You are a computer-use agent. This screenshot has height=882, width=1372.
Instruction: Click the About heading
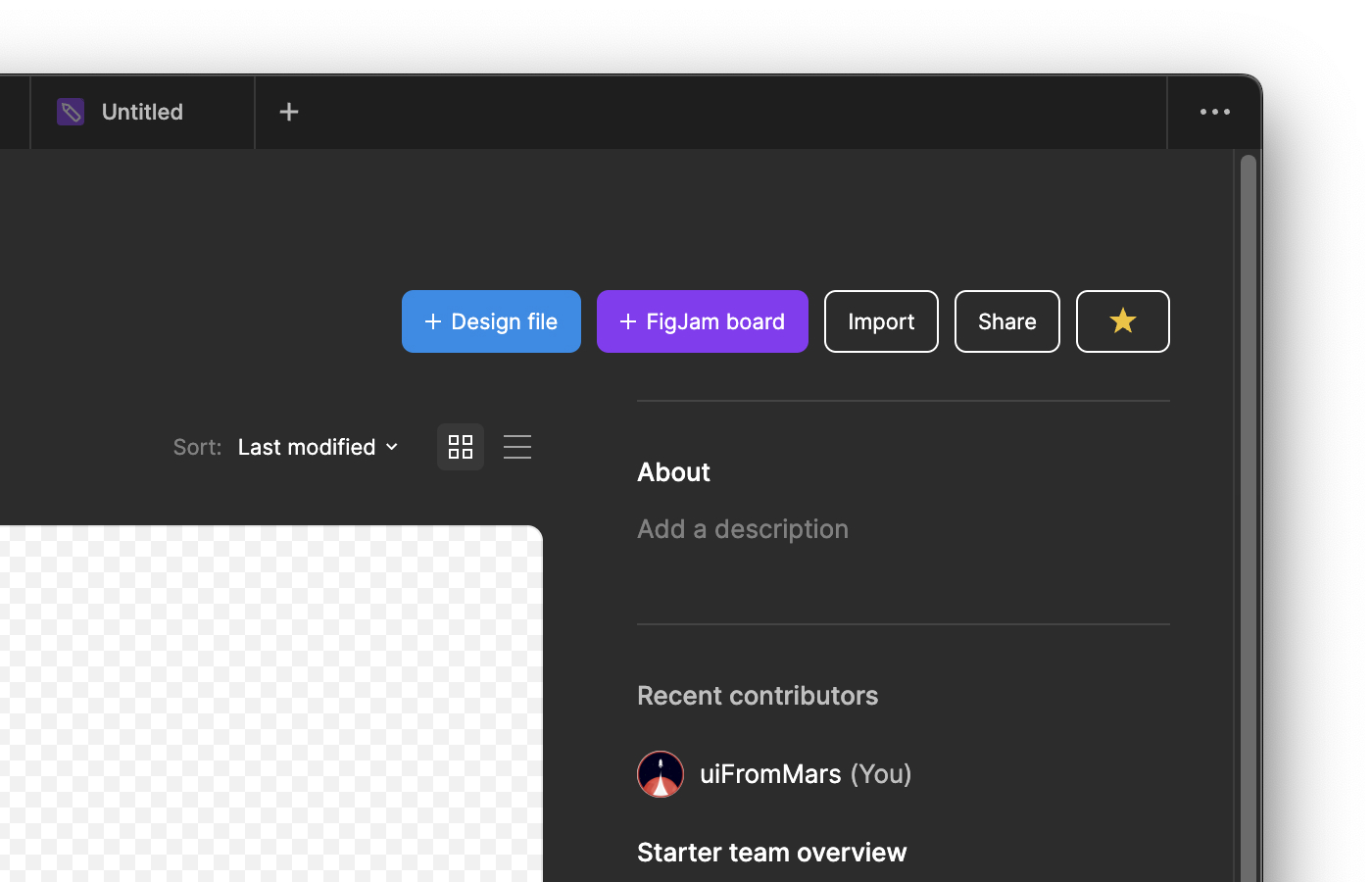673,472
